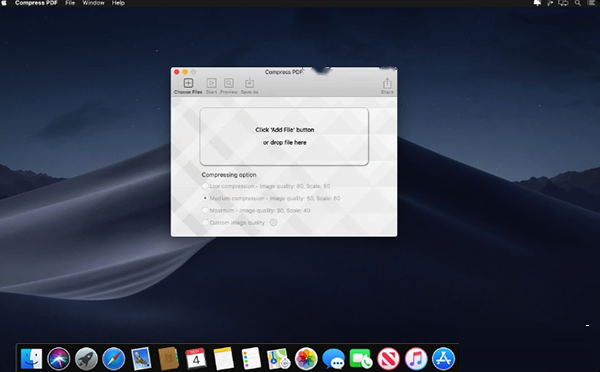The image size is (600, 372).
Task: Click the Start toolbar button
Action: 211,83
